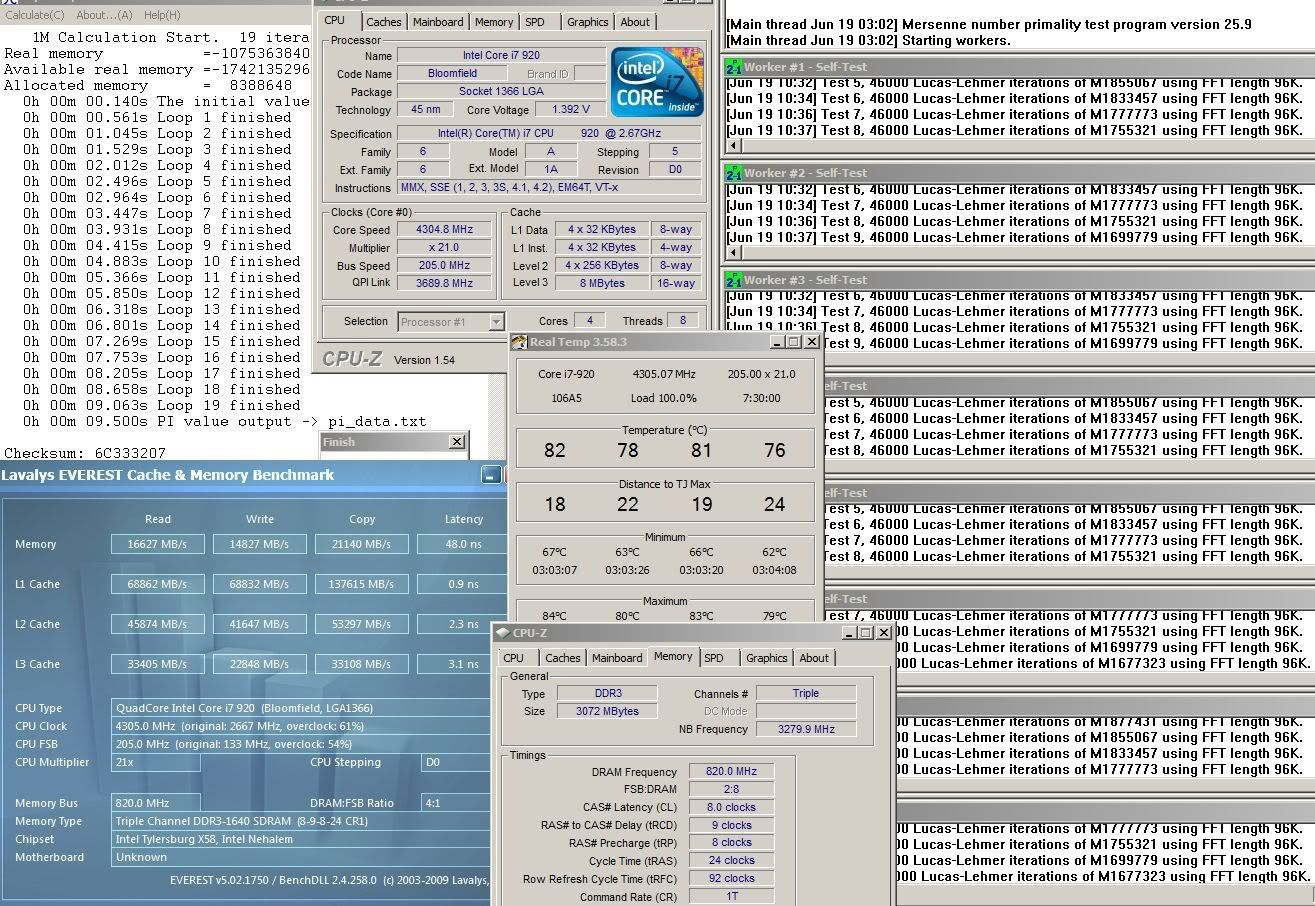Click the 3072 MBytes memory size value
1315x906 pixels.
(x=607, y=712)
